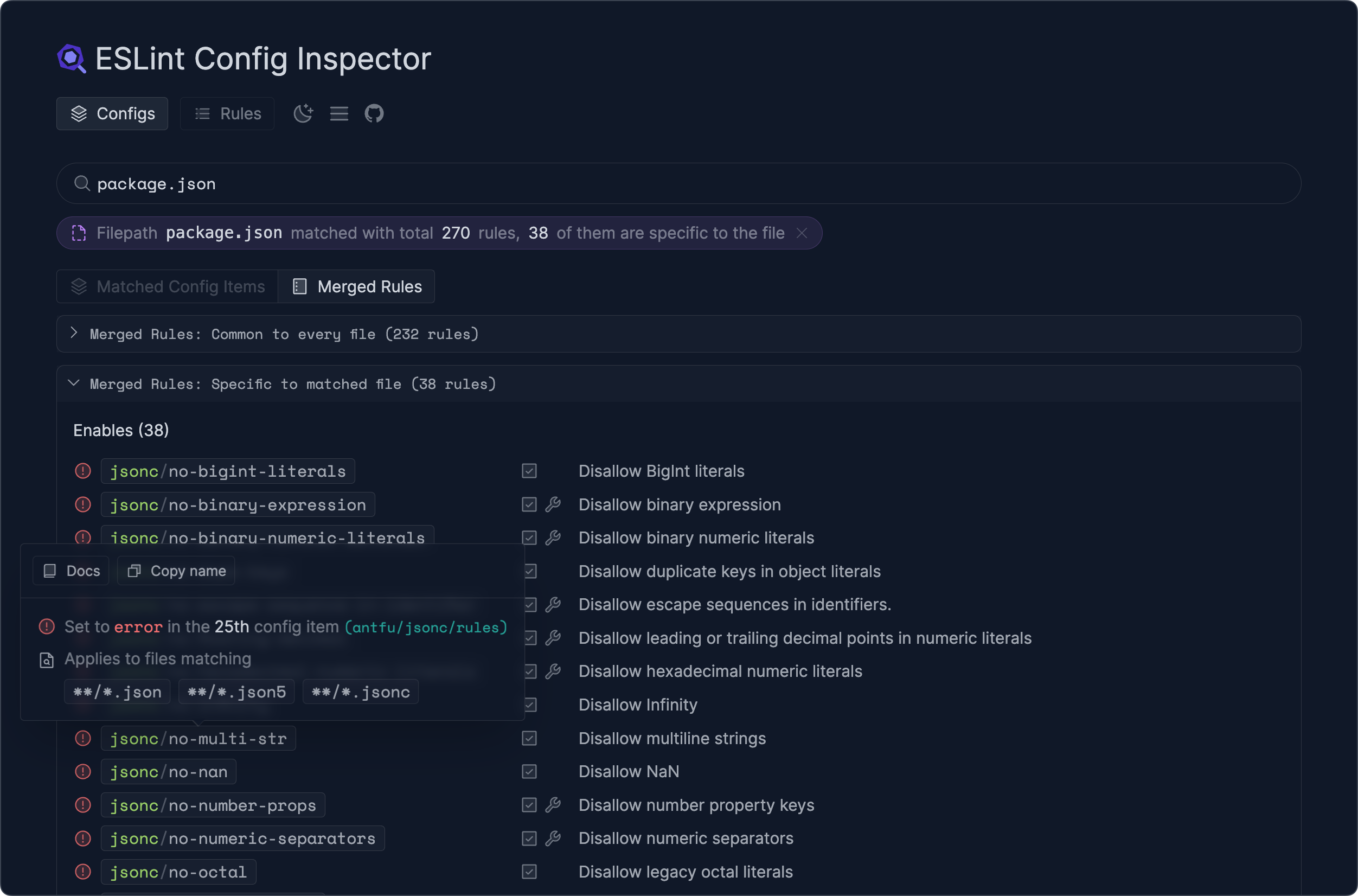1358x896 pixels.
Task: Click the copy icon inside Copy name button
Action: (134, 570)
